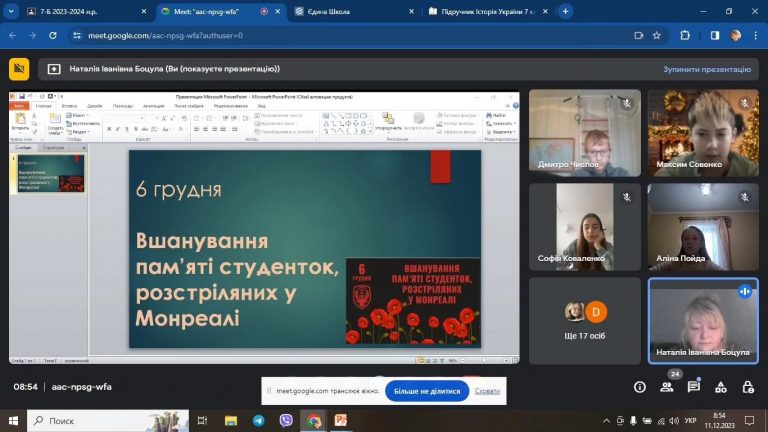The width and height of the screenshot is (768, 432).
Task: Click Зупинити презентацію to stop presenting
Action: [706, 69]
